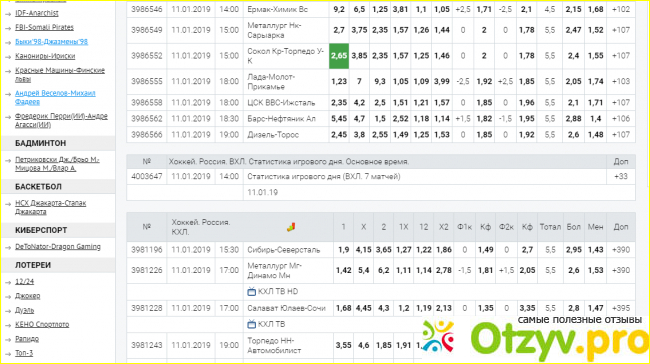Screen dimensions: 650x364
Task: Select odds 3,55 for Торпедо НН-Автомобилист
Action: (x=343, y=345)
